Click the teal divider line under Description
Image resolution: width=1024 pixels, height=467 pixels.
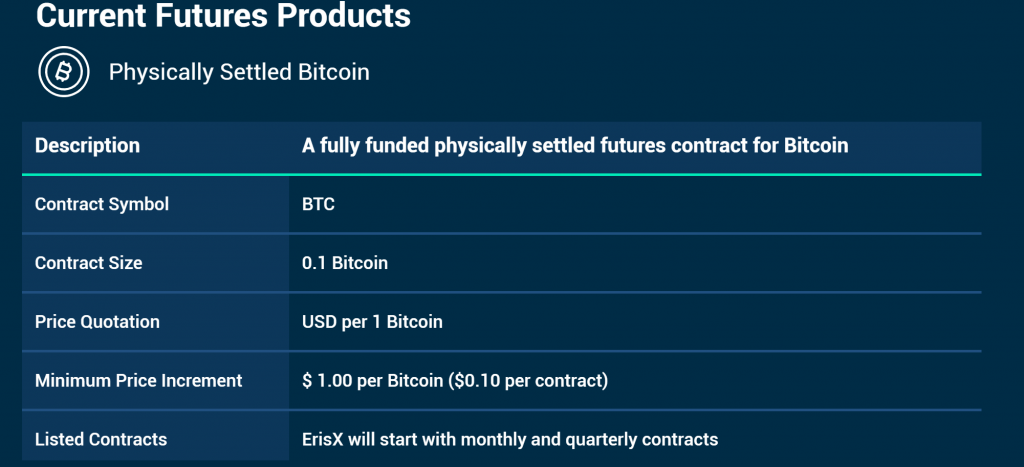501,175
